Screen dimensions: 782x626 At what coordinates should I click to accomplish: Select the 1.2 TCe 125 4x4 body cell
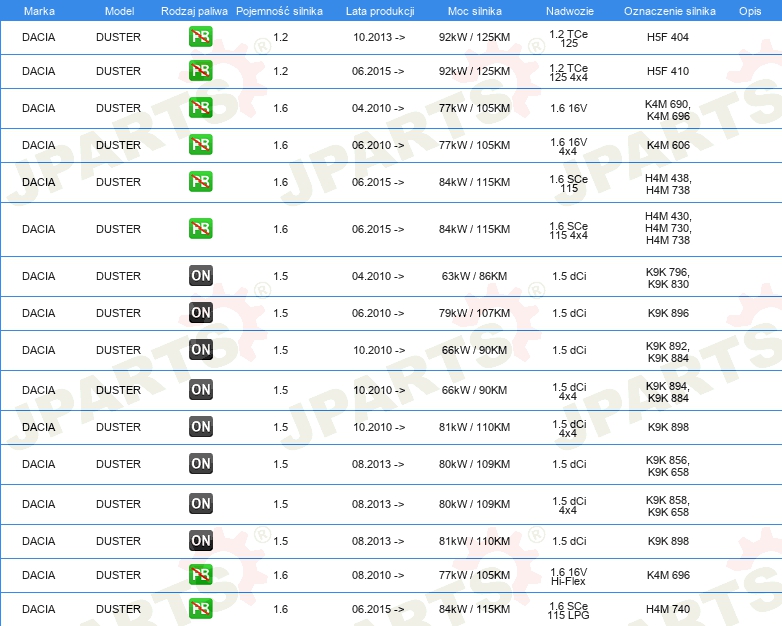click(569, 72)
